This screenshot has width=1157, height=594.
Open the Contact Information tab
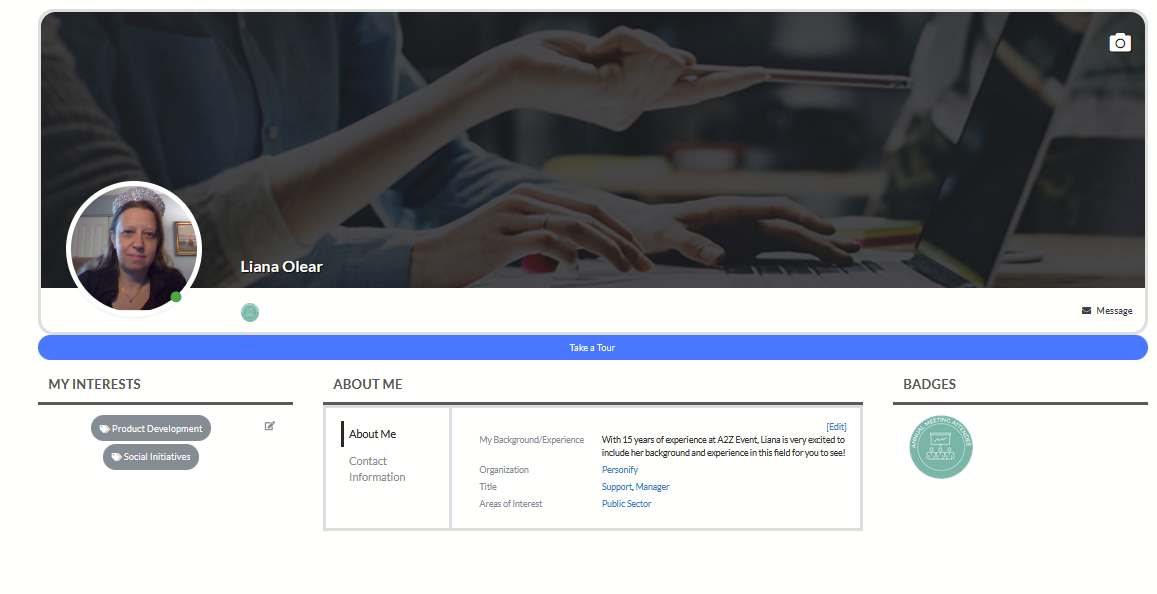[x=376, y=469]
